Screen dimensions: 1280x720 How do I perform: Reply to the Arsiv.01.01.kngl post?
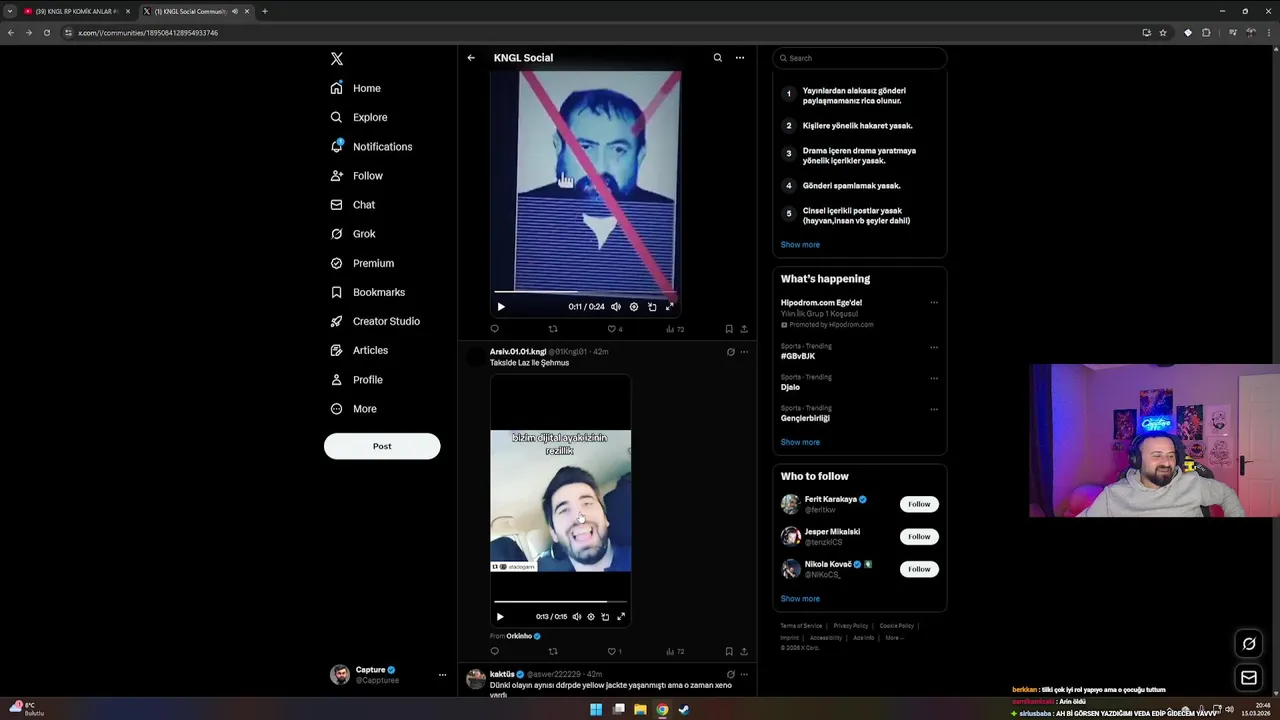coord(494,652)
